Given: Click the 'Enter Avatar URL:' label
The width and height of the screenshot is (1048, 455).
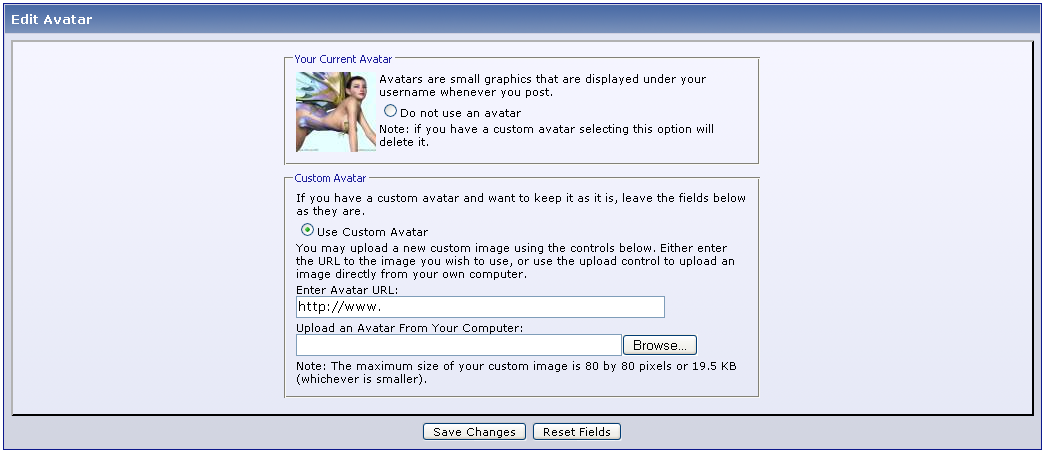Looking at the screenshot, I should (x=346, y=290).
